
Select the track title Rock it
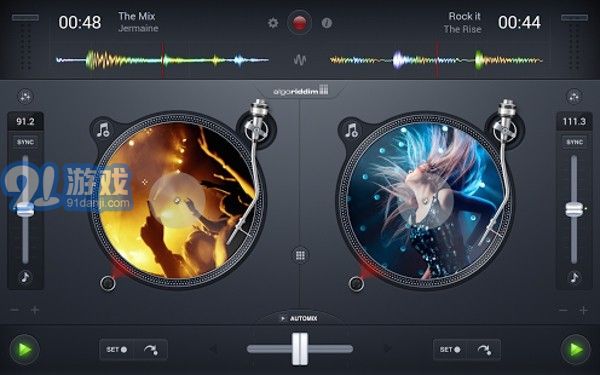[465, 16]
